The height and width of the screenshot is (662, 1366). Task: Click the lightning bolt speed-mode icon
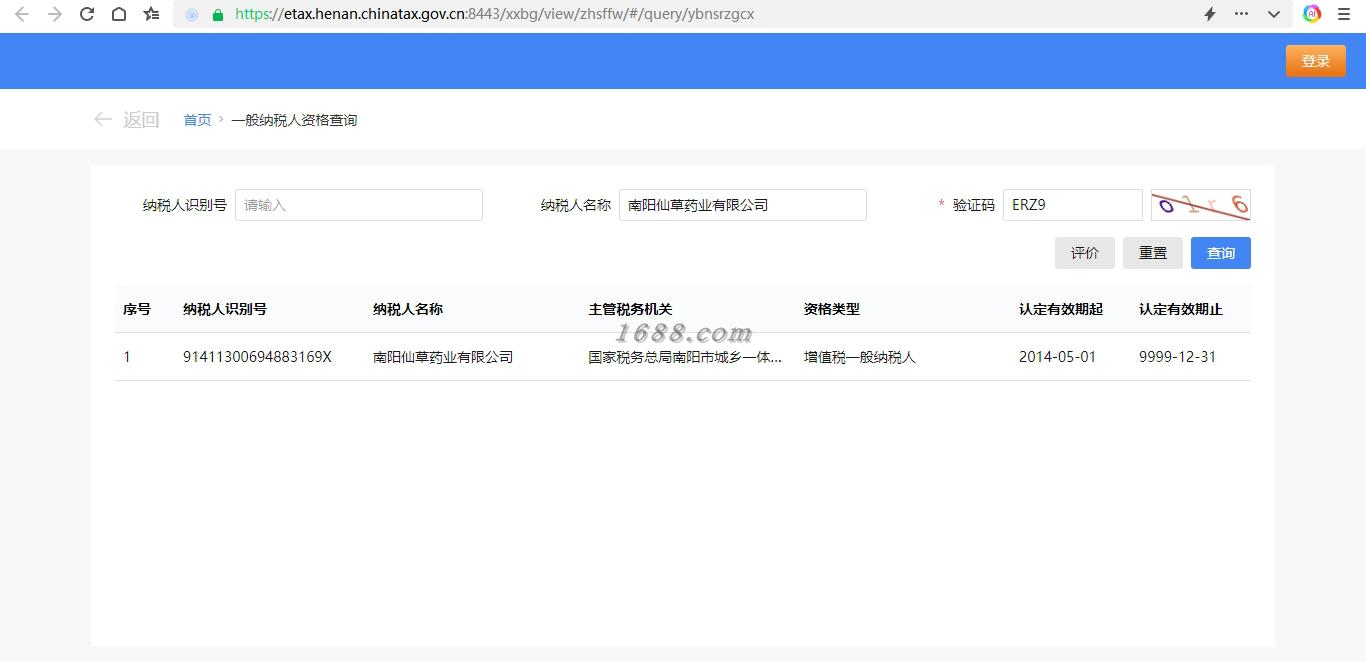pyautogui.click(x=1210, y=14)
